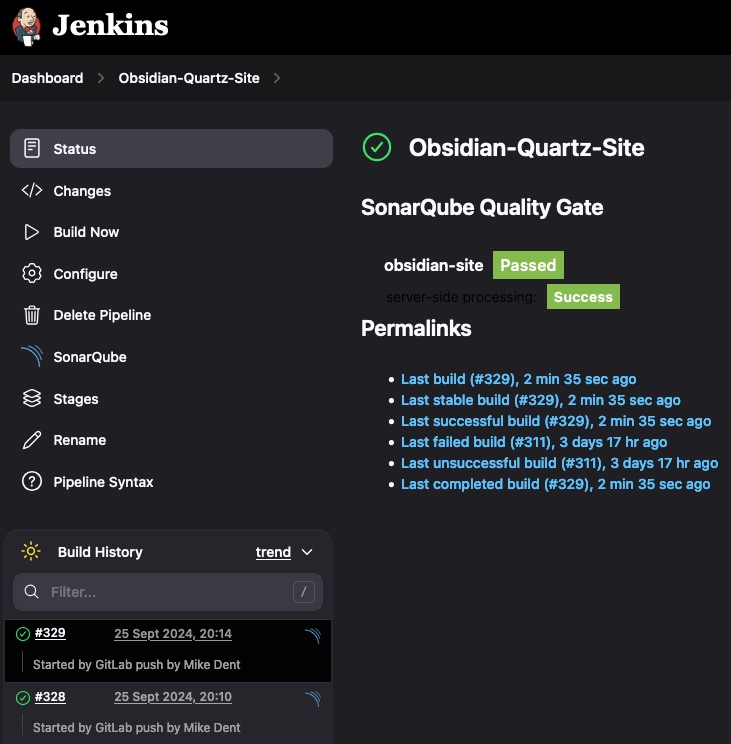Open 25 Sept 2024, 20:14 timestamp link
This screenshot has width=731, height=744.
[173, 633]
